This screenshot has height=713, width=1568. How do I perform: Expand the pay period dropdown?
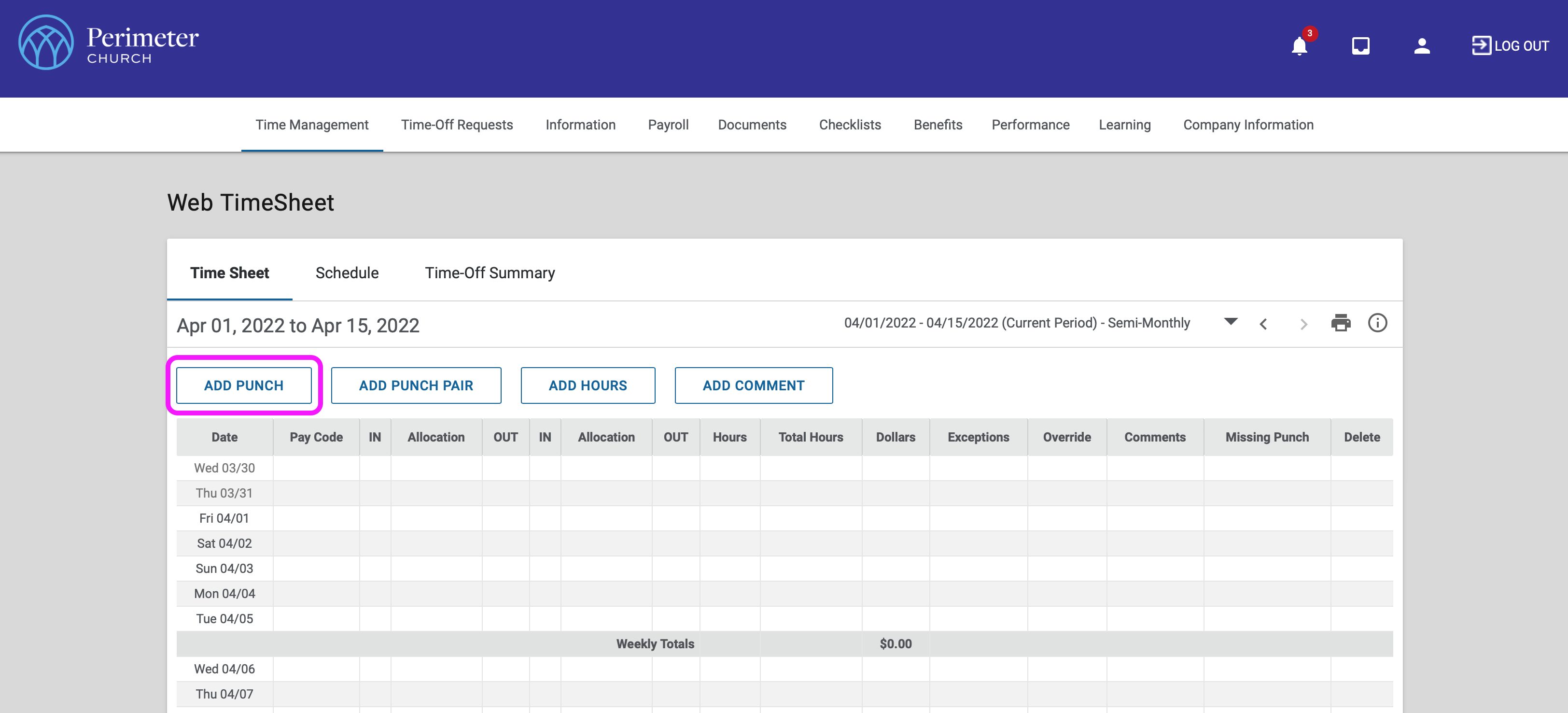click(x=1230, y=322)
